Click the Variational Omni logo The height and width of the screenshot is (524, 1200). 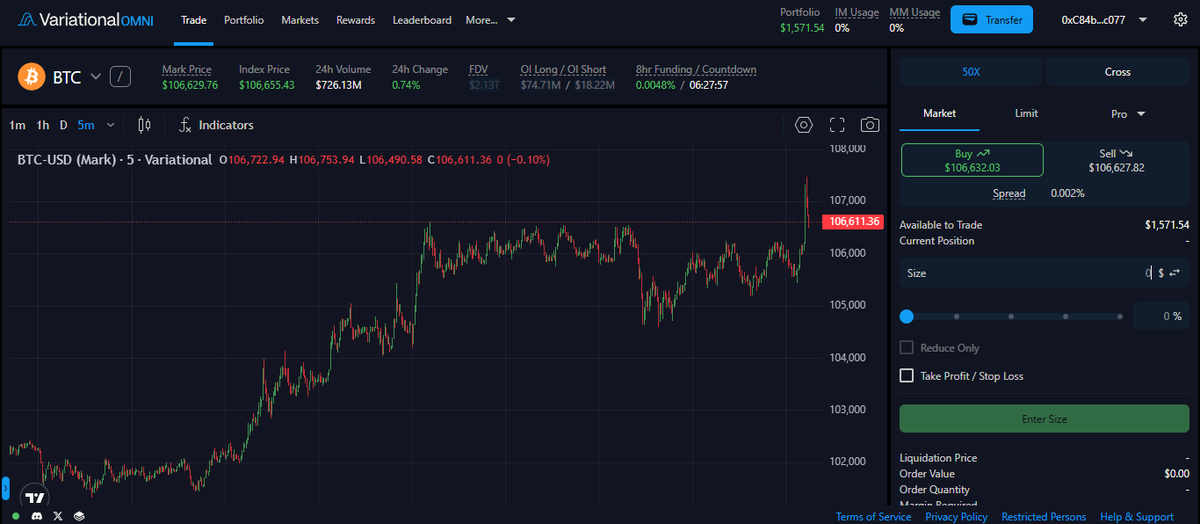coord(85,20)
